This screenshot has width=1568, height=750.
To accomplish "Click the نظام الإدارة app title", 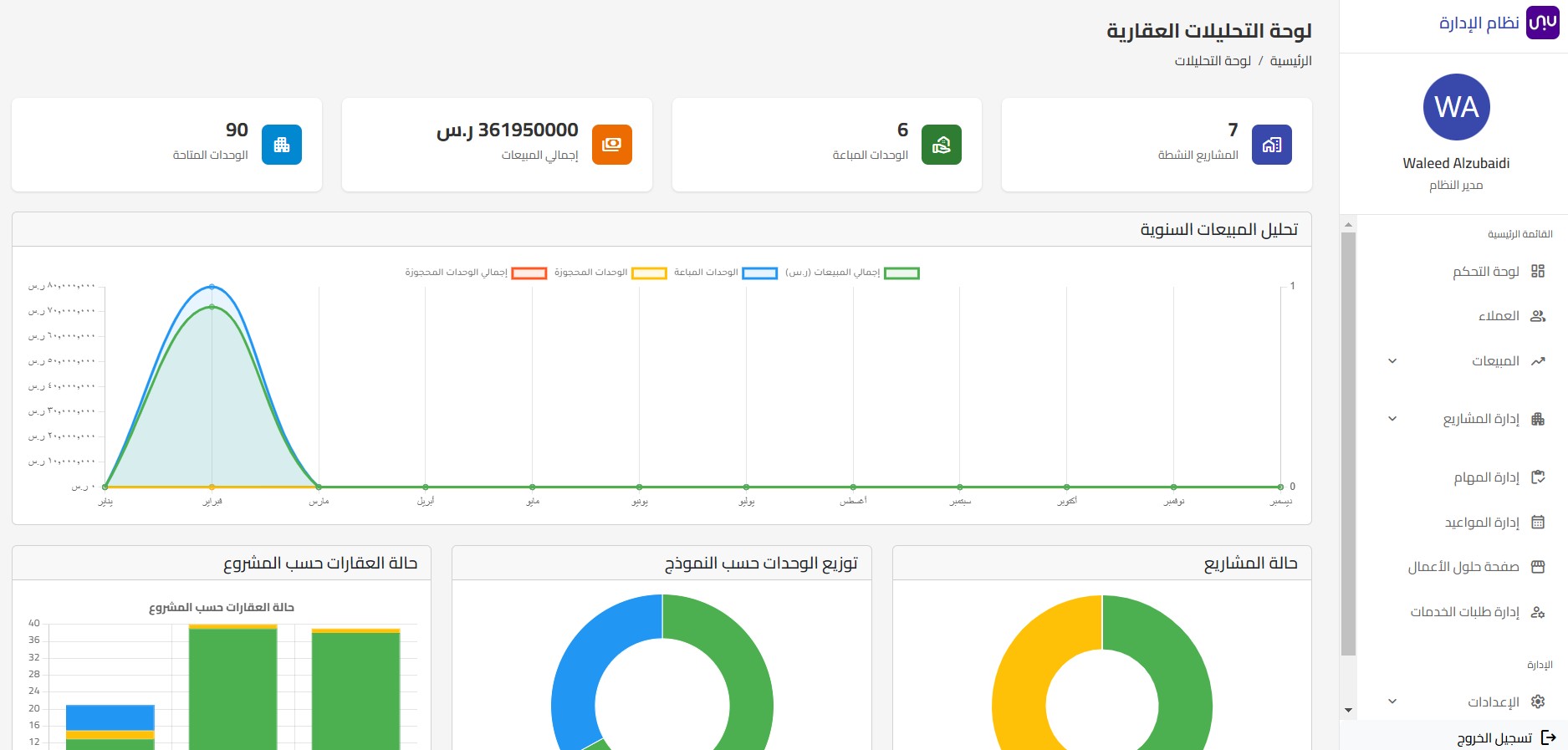I will click(x=1479, y=23).
